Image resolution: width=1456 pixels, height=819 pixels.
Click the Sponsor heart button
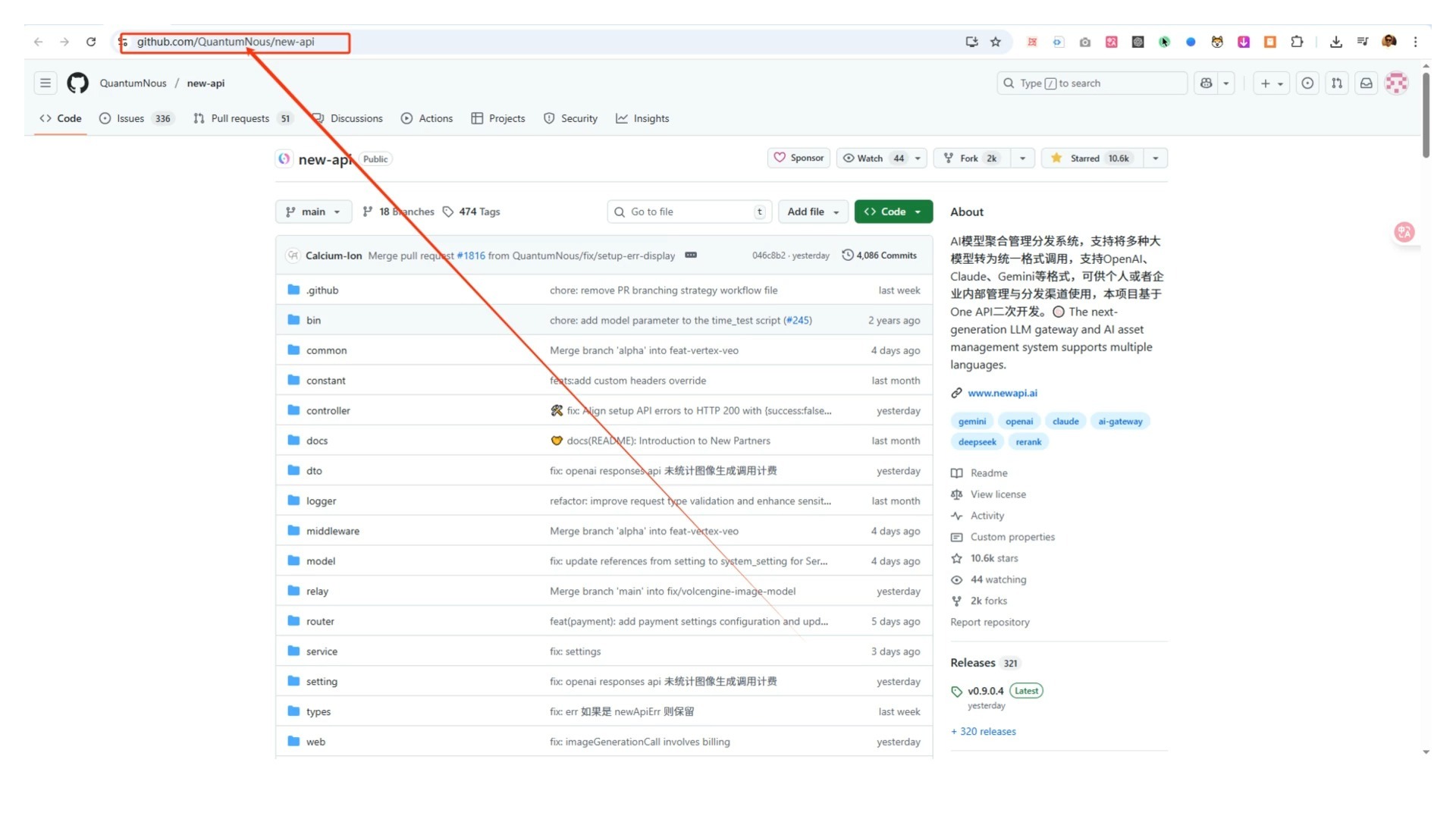pyautogui.click(x=799, y=158)
